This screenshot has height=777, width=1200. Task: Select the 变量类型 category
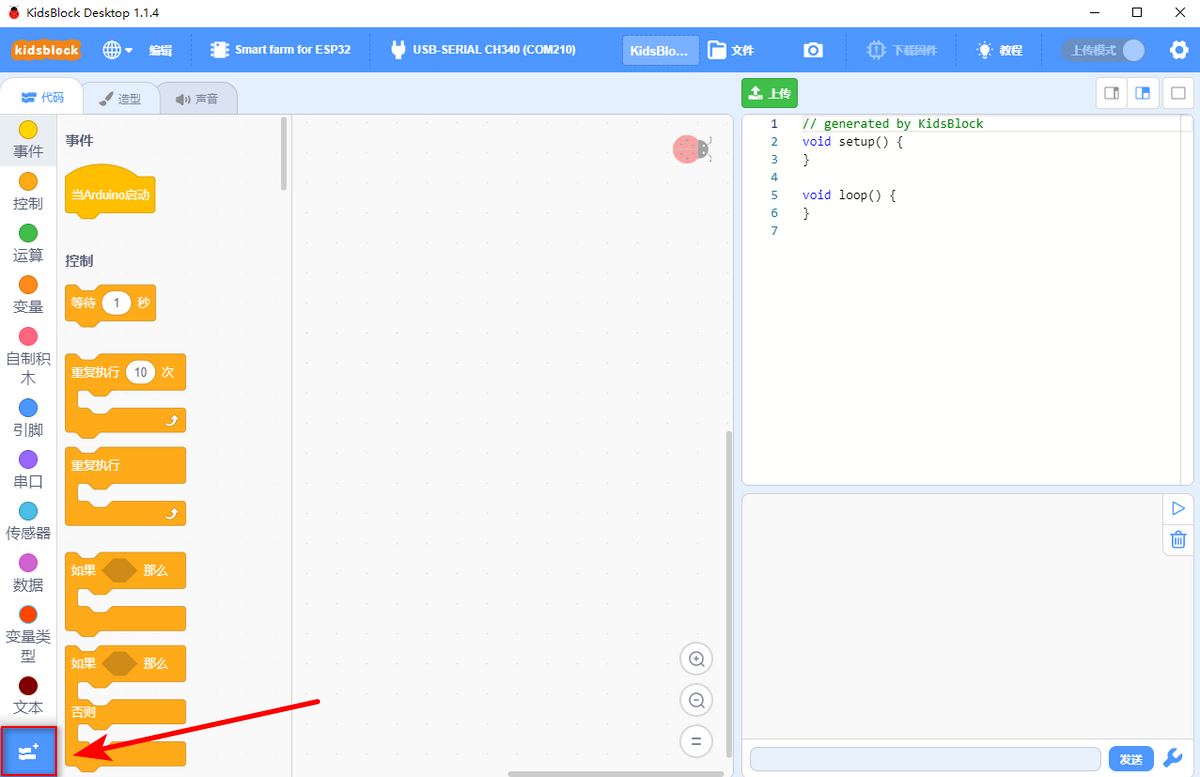pyautogui.click(x=28, y=635)
